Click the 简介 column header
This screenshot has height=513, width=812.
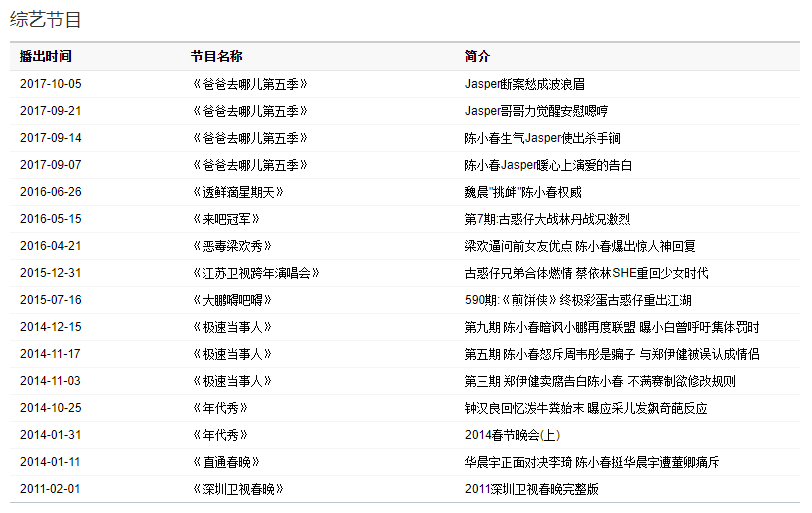477,57
